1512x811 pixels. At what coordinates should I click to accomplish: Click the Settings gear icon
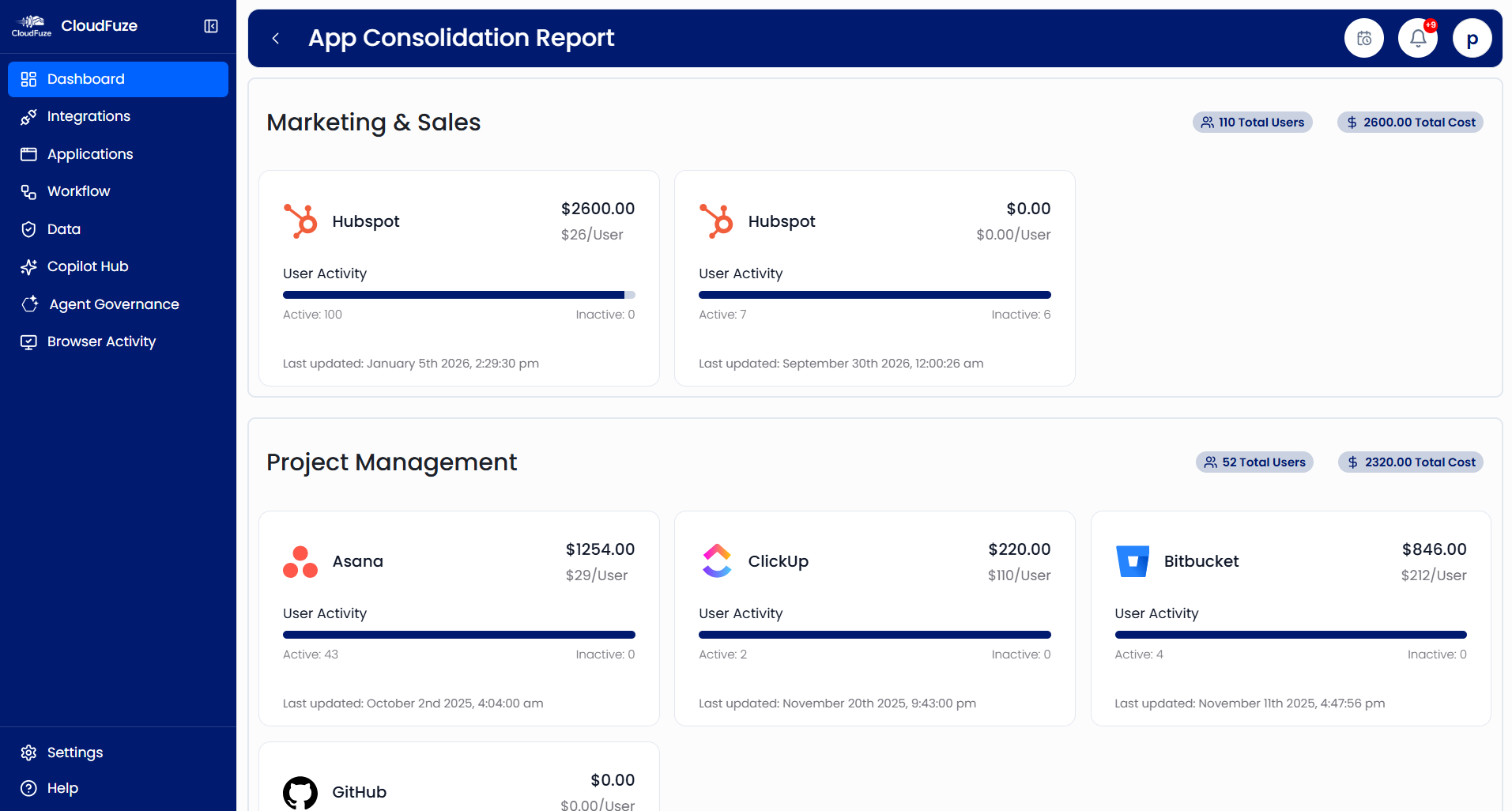(28, 753)
